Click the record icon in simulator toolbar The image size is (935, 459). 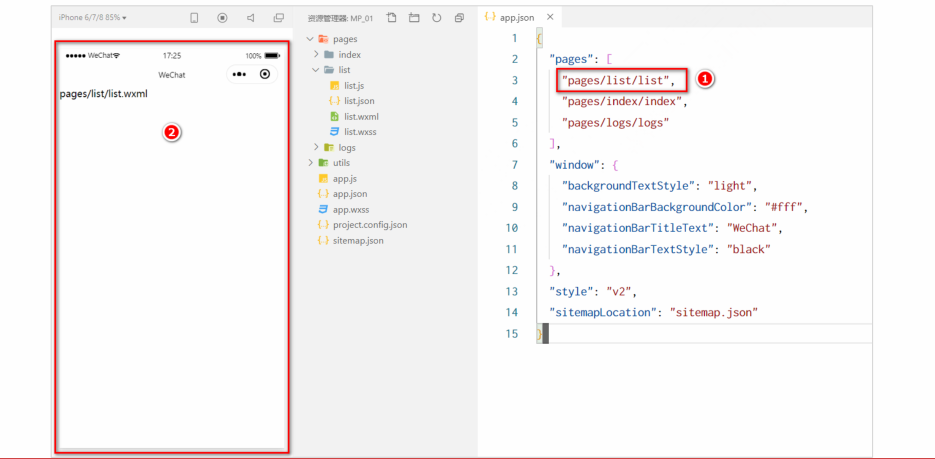[x=222, y=18]
